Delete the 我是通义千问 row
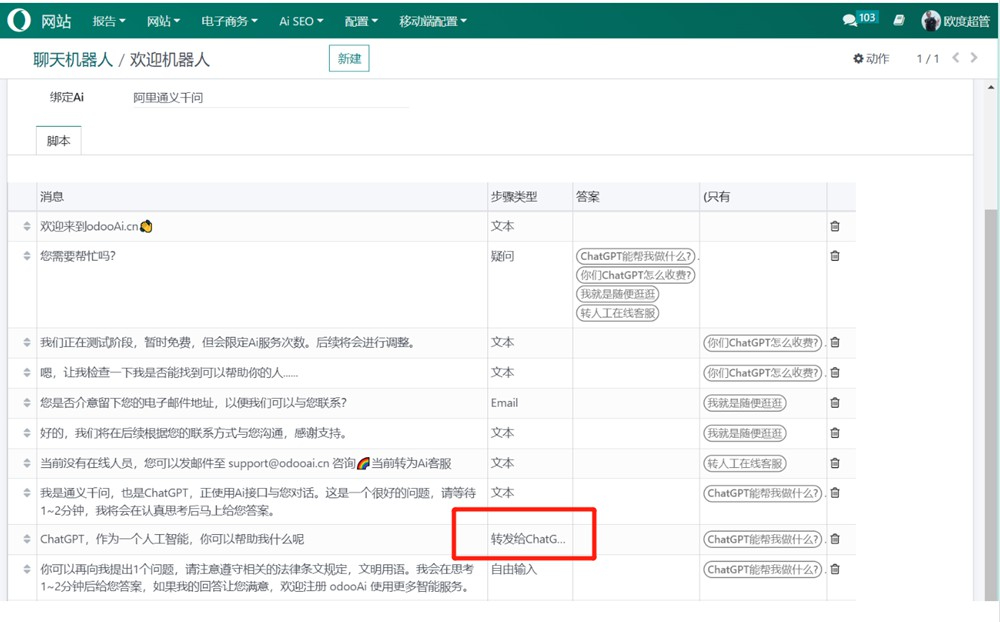The width and height of the screenshot is (1000, 622). [835, 492]
